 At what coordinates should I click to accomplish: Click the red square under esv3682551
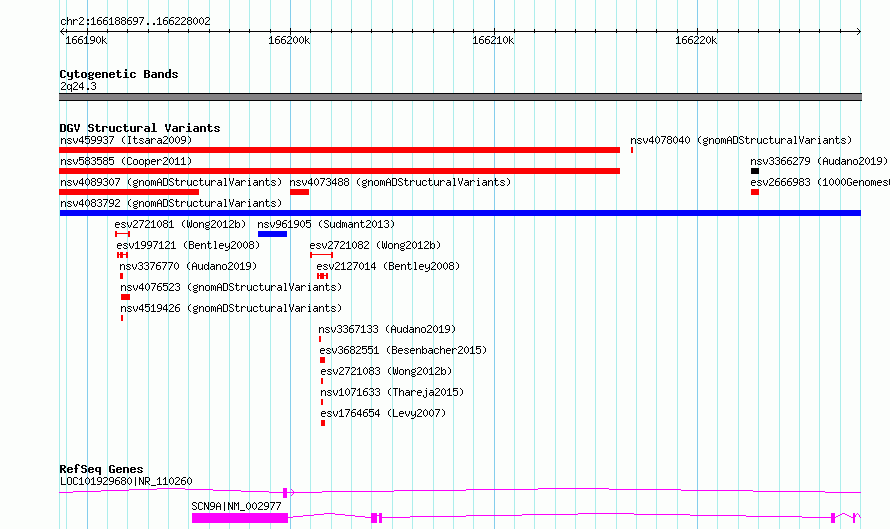click(x=322, y=360)
